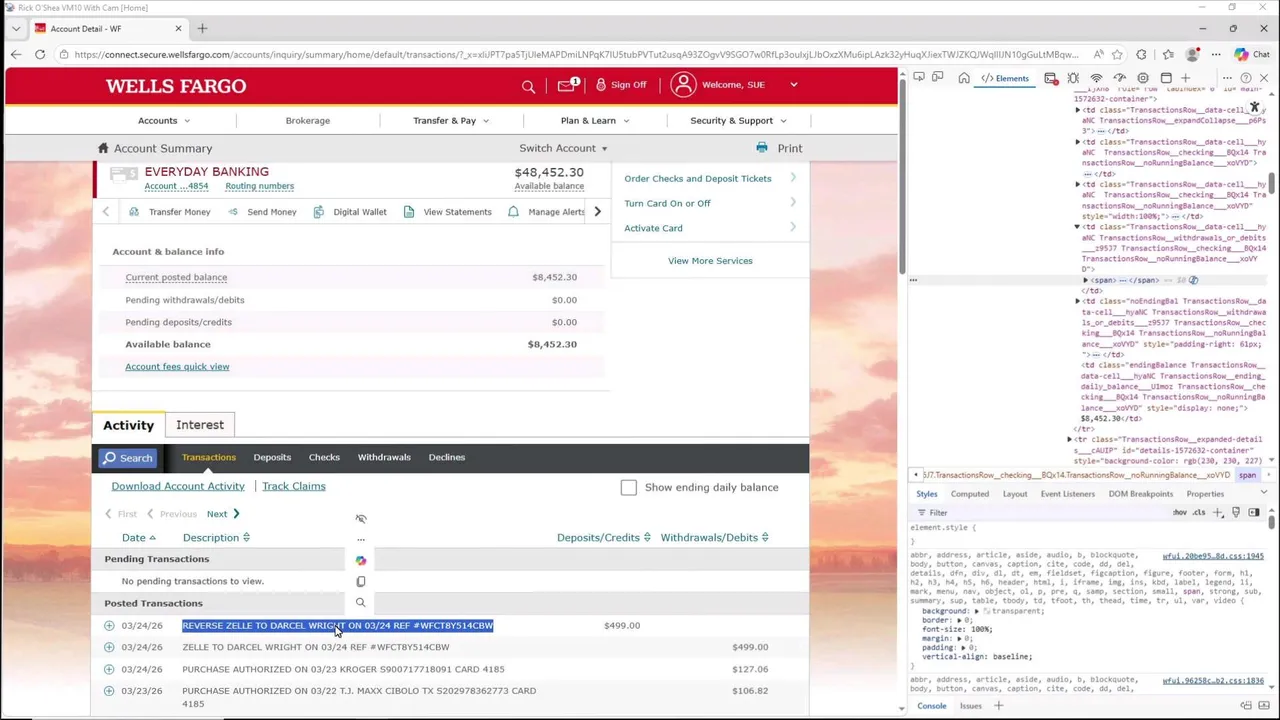The image size is (1280, 720).
Task: Open DevTools Welcome home icon
Action: (x=964, y=78)
